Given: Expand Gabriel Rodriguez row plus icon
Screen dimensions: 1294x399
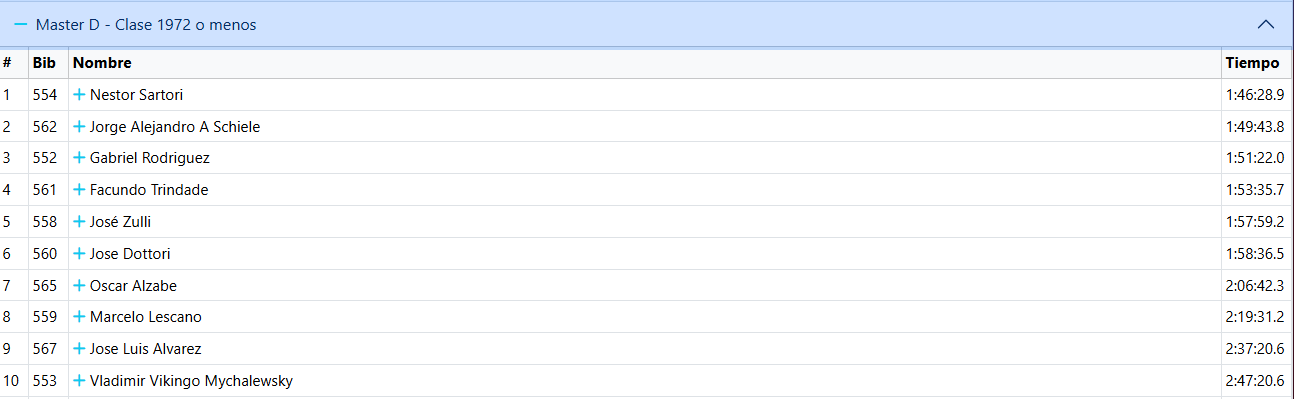Looking at the screenshot, I should point(79,158).
